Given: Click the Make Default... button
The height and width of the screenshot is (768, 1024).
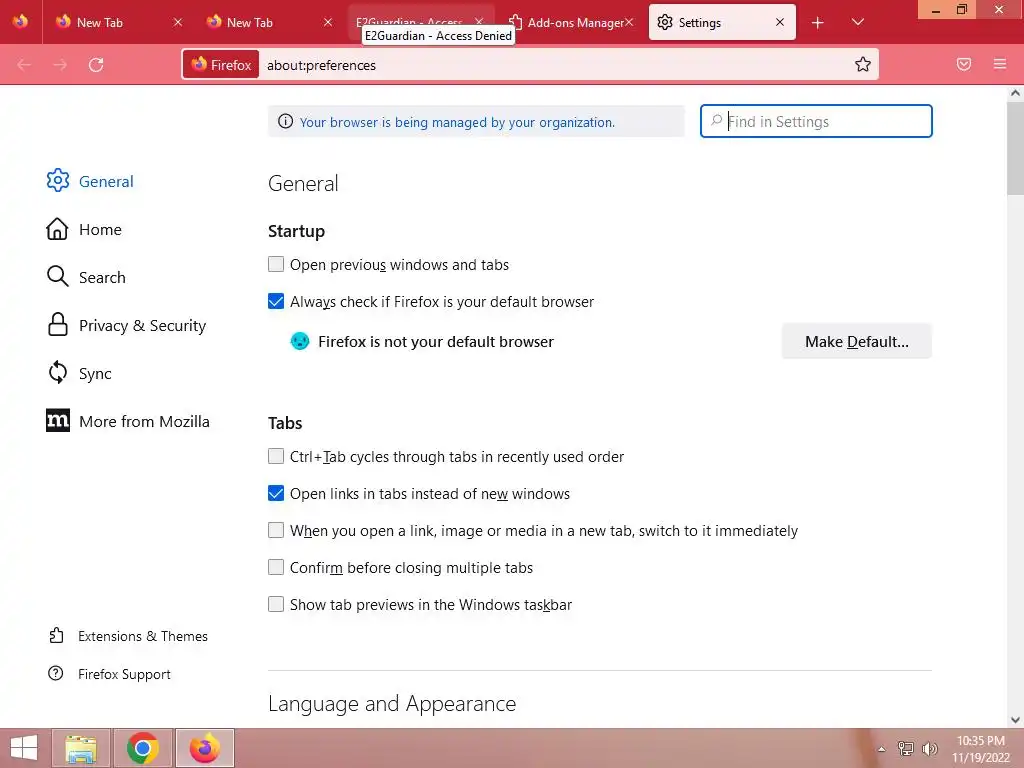Looking at the screenshot, I should point(856,341).
